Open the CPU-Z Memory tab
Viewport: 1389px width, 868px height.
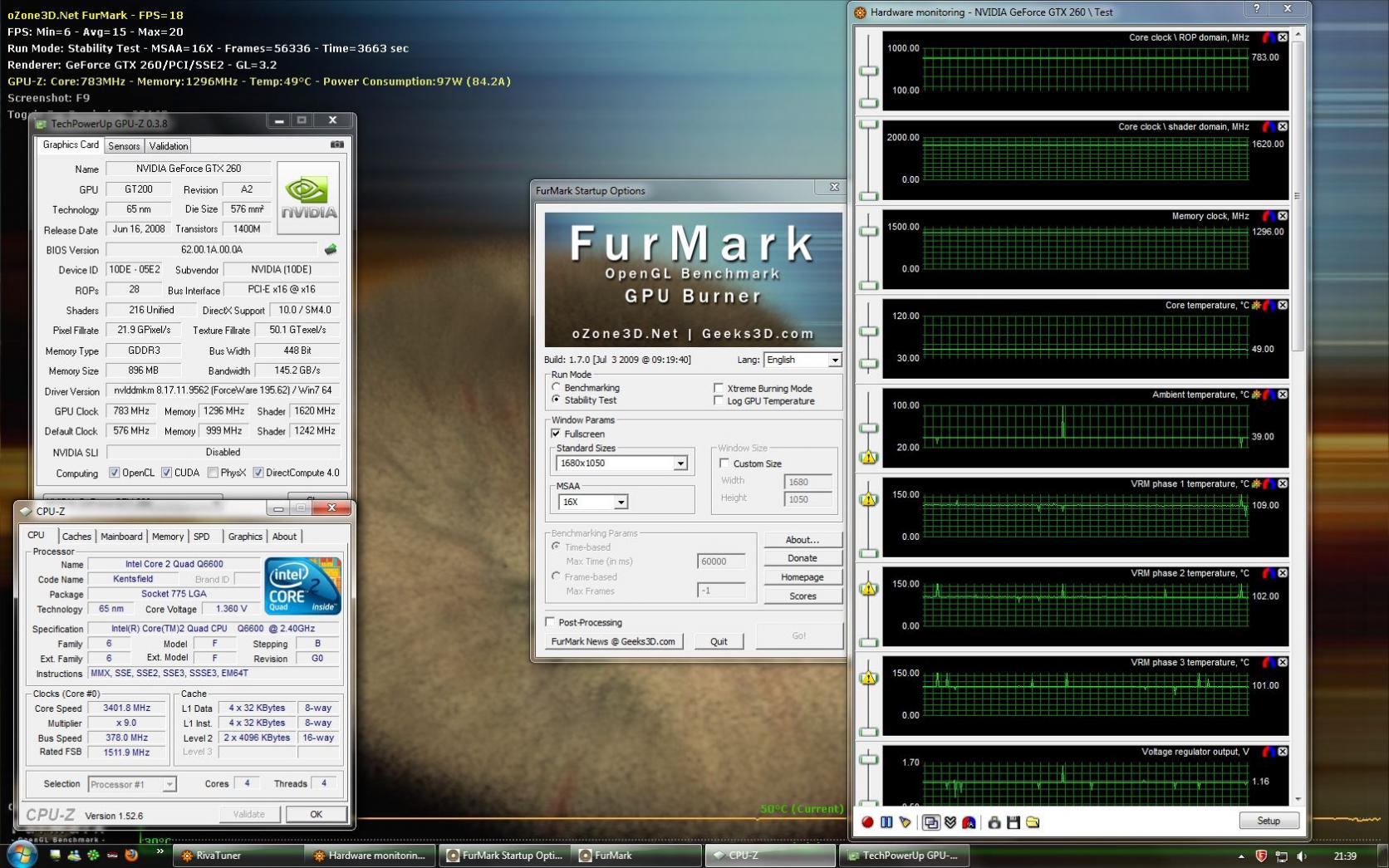tap(168, 537)
